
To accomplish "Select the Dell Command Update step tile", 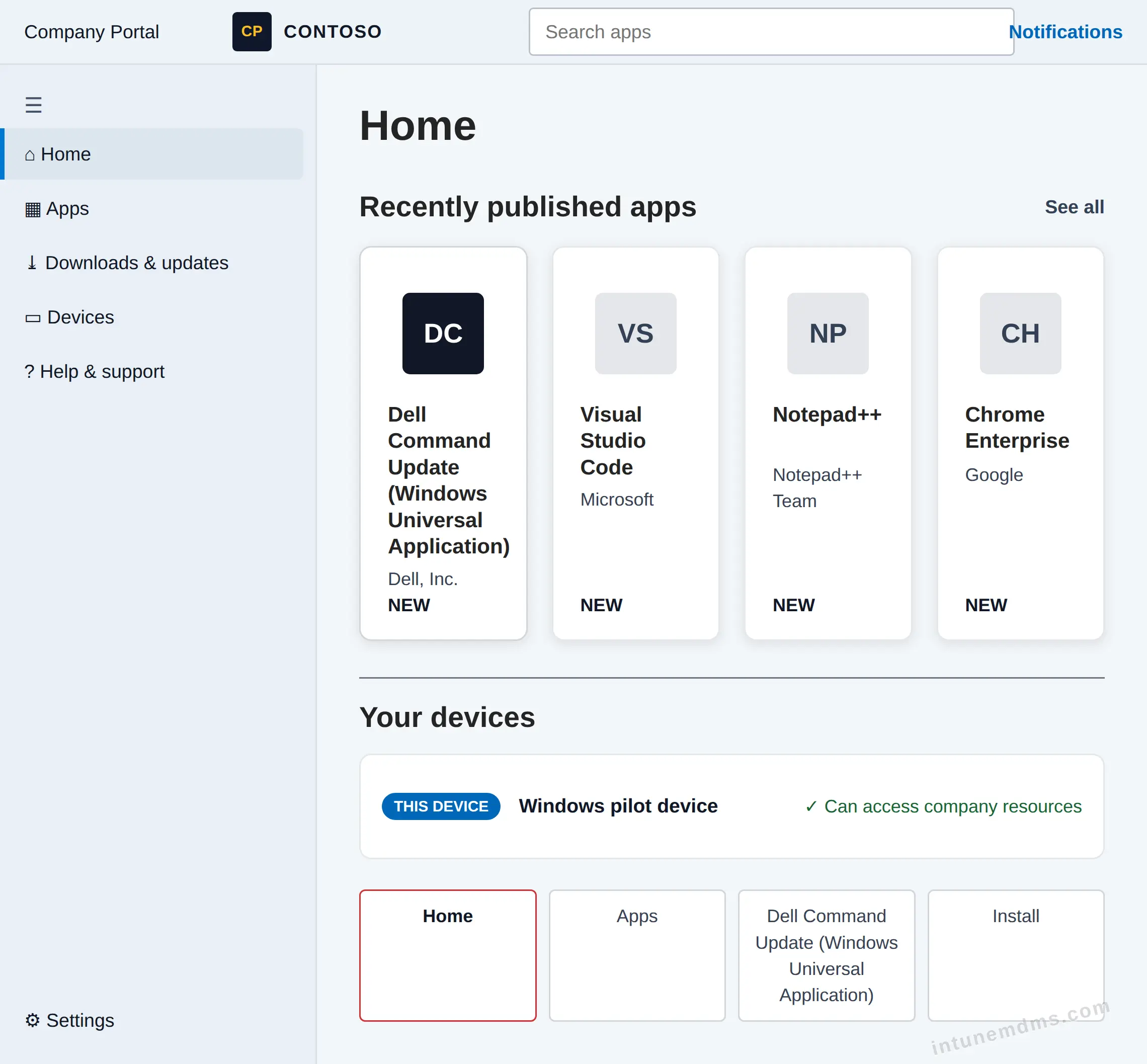I will (x=826, y=955).
